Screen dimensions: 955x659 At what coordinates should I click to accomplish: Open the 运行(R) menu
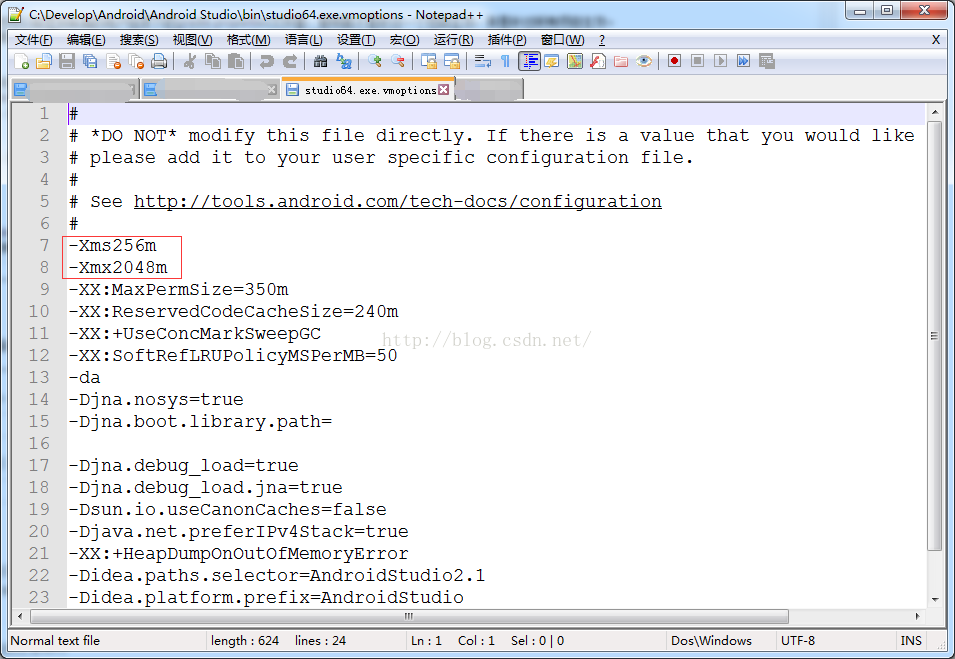(453, 40)
